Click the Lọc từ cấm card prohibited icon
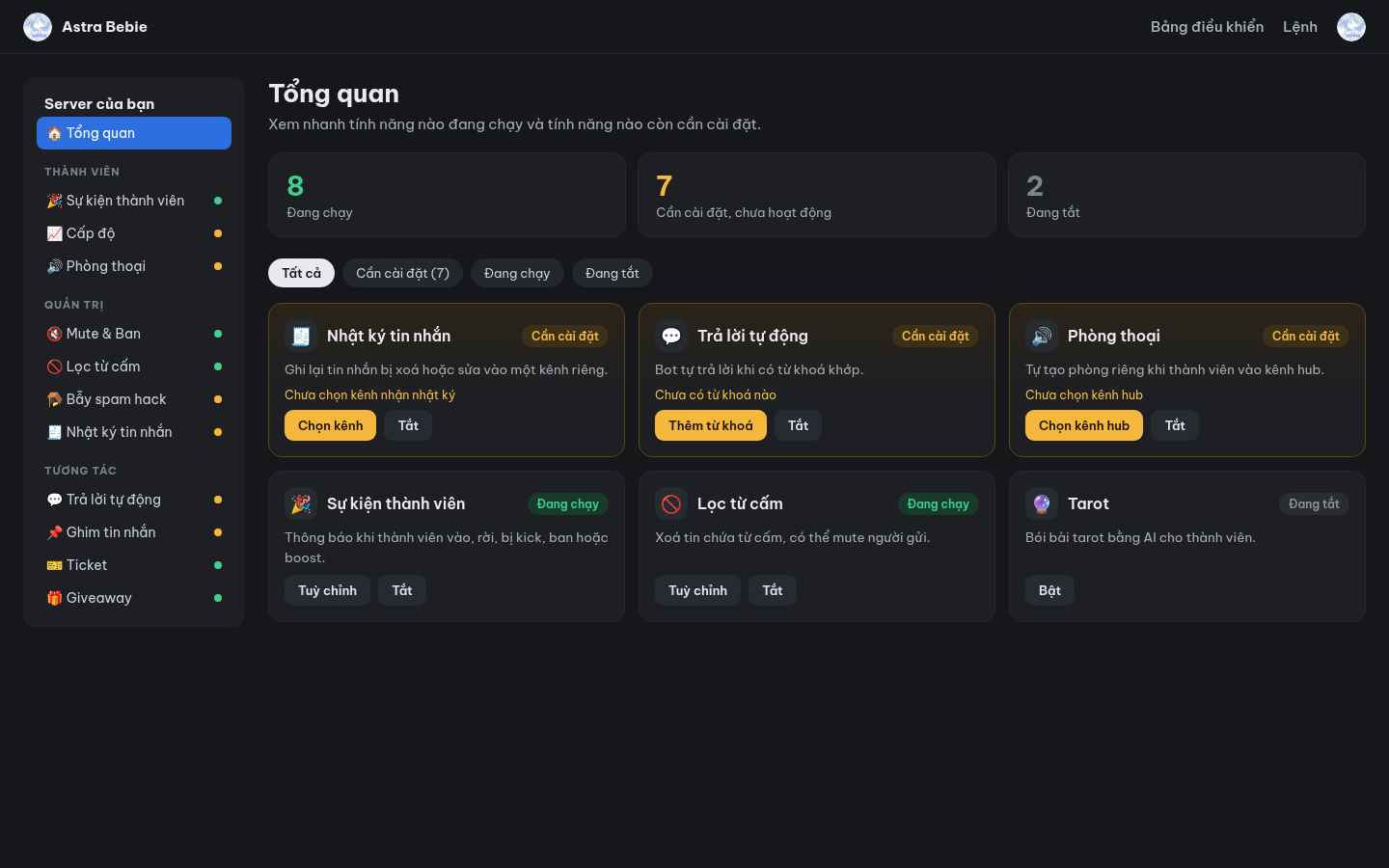Image resolution: width=1389 pixels, height=868 pixels. pyautogui.click(x=671, y=503)
